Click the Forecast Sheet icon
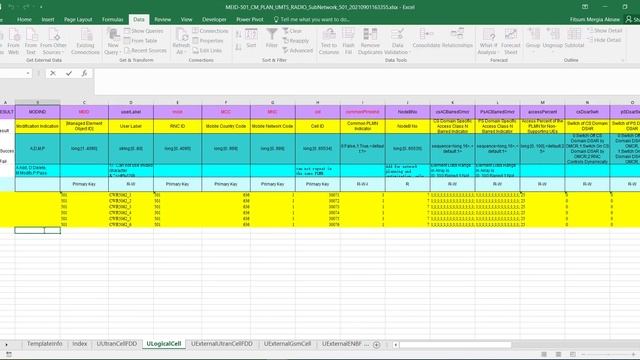This screenshot has height=360, width=640. tap(511, 41)
